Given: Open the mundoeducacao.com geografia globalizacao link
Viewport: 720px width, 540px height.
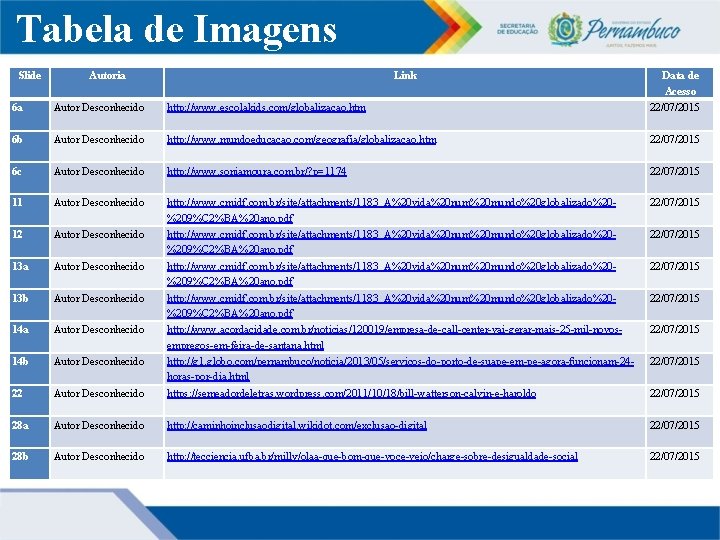Looking at the screenshot, I should click(x=302, y=140).
